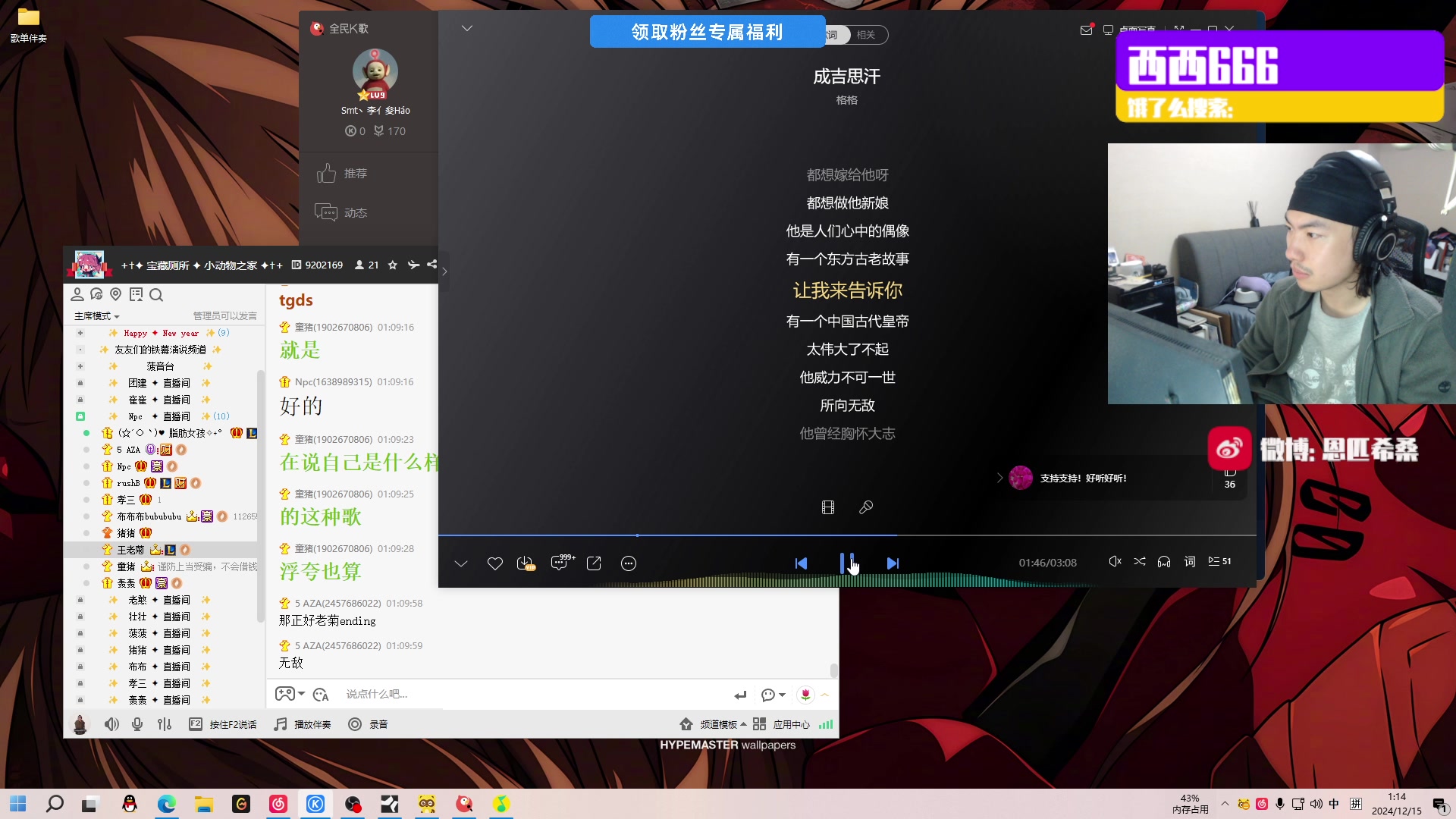
Task: Open the channel bulletin board icon
Action: point(136,294)
